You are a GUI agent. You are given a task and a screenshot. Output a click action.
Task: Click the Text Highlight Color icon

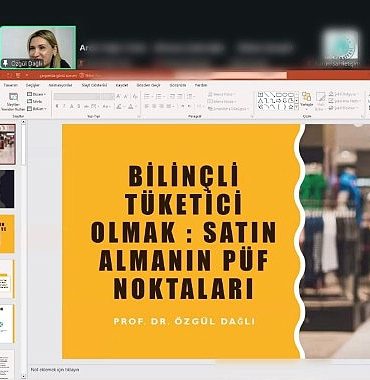click(x=119, y=106)
